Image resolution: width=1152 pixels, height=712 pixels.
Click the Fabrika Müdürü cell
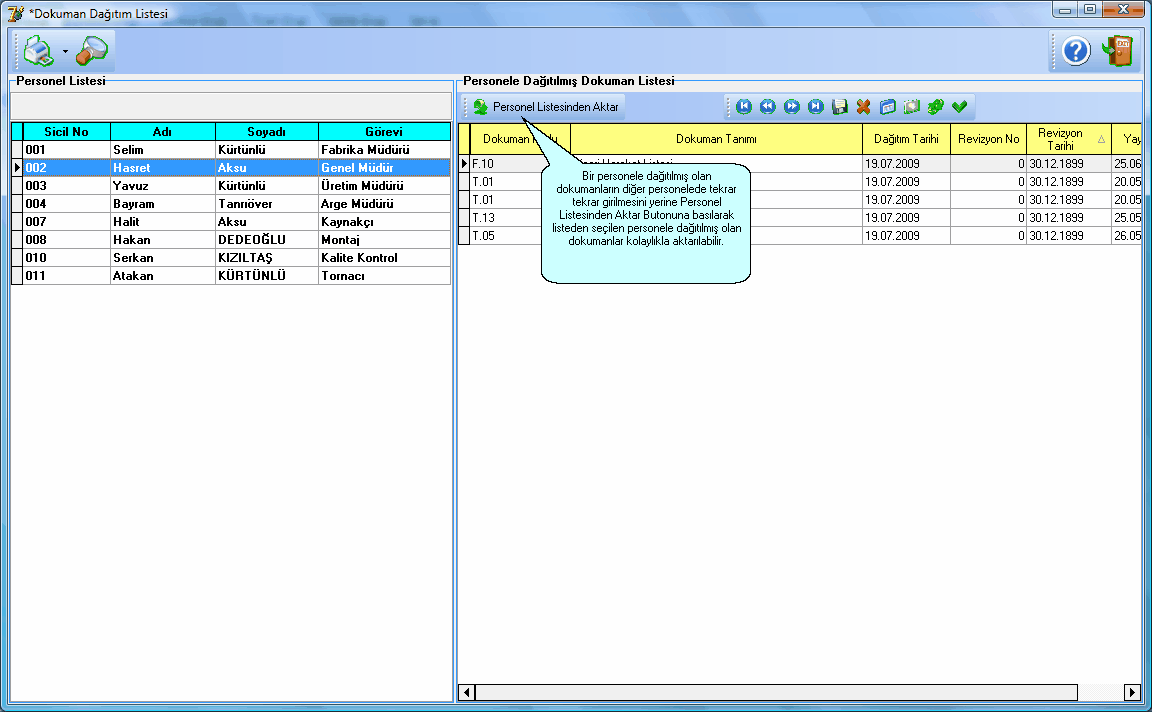click(384, 150)
